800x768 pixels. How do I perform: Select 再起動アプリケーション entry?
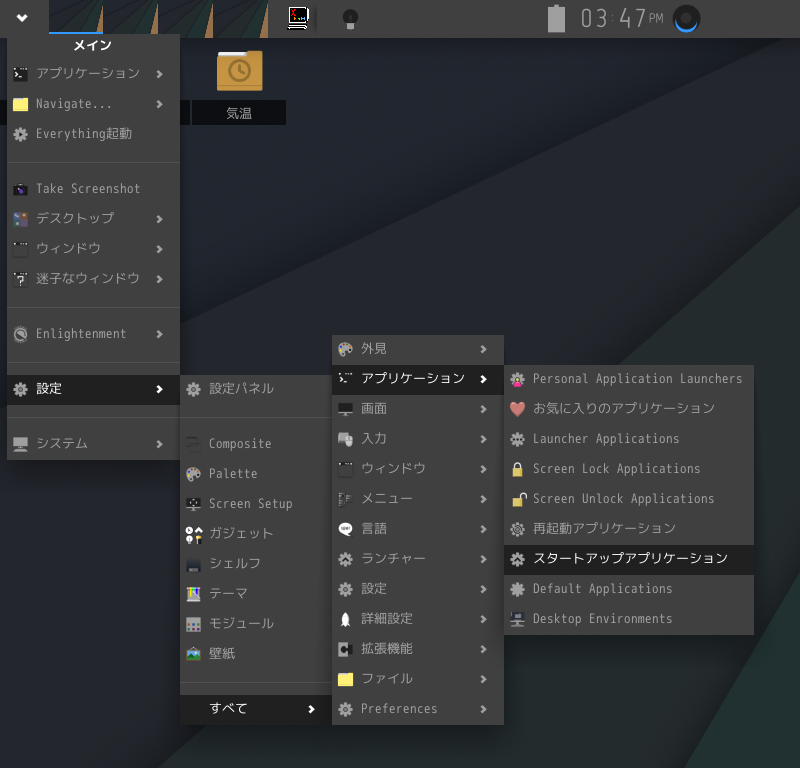click(x=629, y=529)
